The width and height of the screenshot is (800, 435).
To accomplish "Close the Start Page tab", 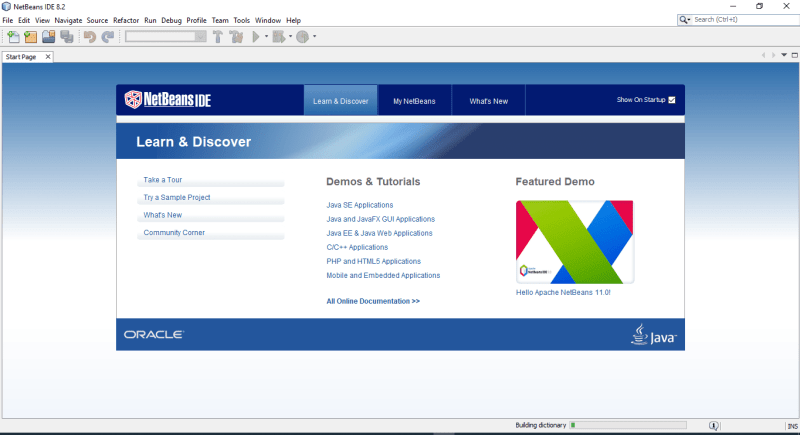I will coord(48,57).
